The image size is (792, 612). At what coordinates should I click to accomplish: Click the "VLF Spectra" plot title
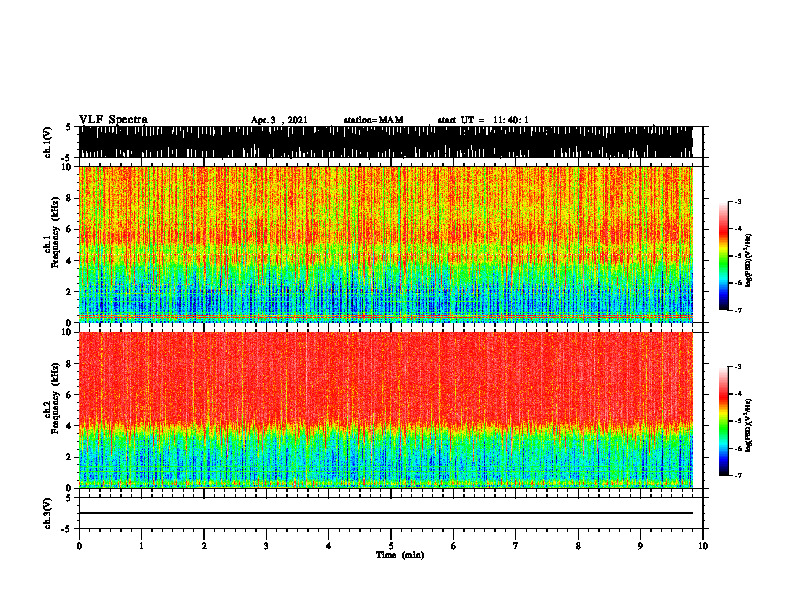tap(113, 120)
